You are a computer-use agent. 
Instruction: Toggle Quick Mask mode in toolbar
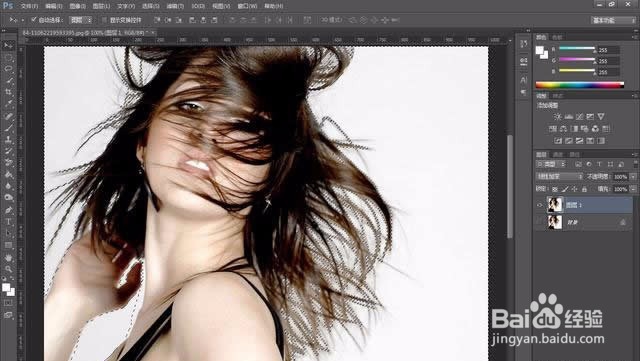pyautogui.click(x=8, y=303)
